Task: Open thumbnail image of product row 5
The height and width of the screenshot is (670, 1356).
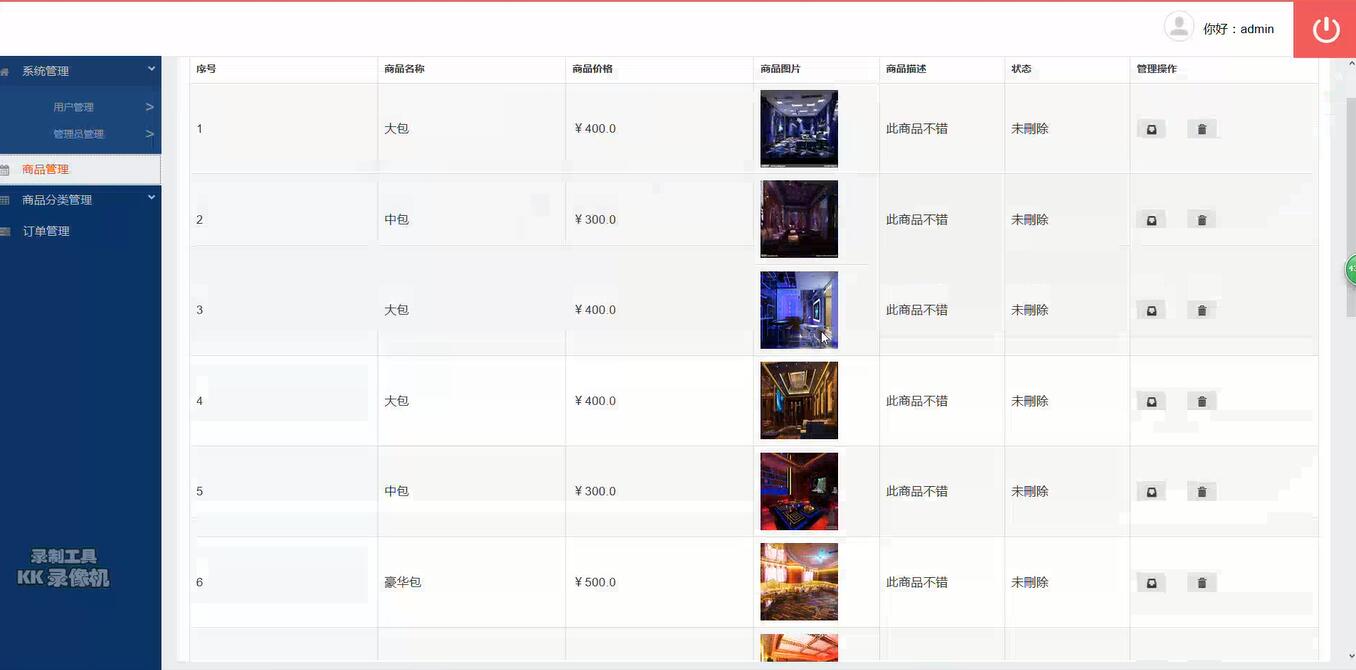Action: point(799,491)
